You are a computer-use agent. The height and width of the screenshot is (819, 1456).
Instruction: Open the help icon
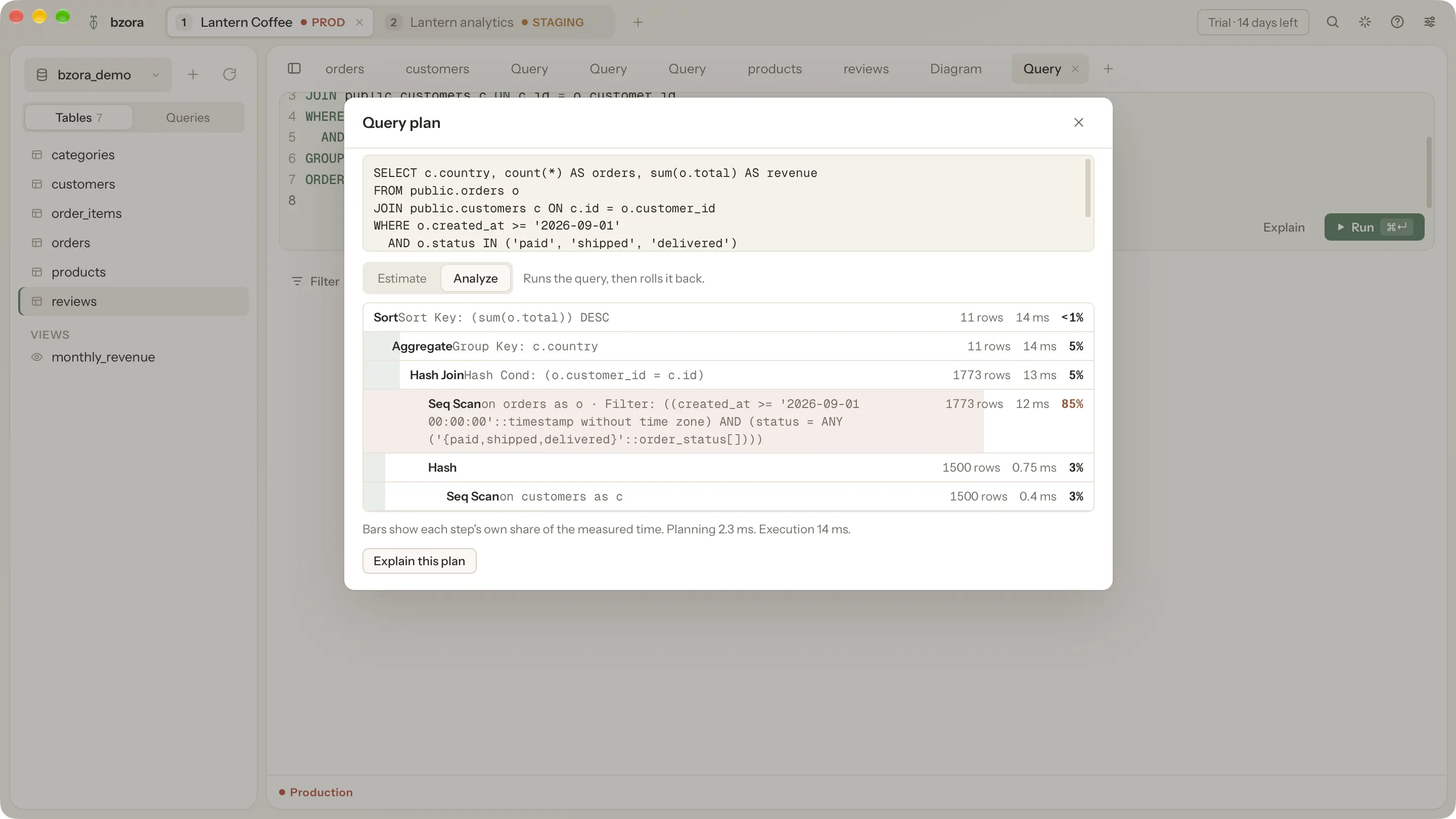click(x=1397, y=23)
